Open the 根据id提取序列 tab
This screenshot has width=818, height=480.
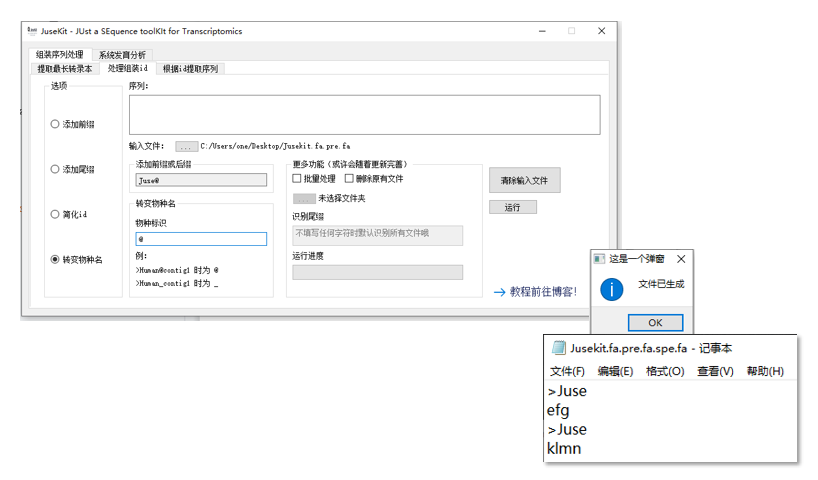click(190, 69)
